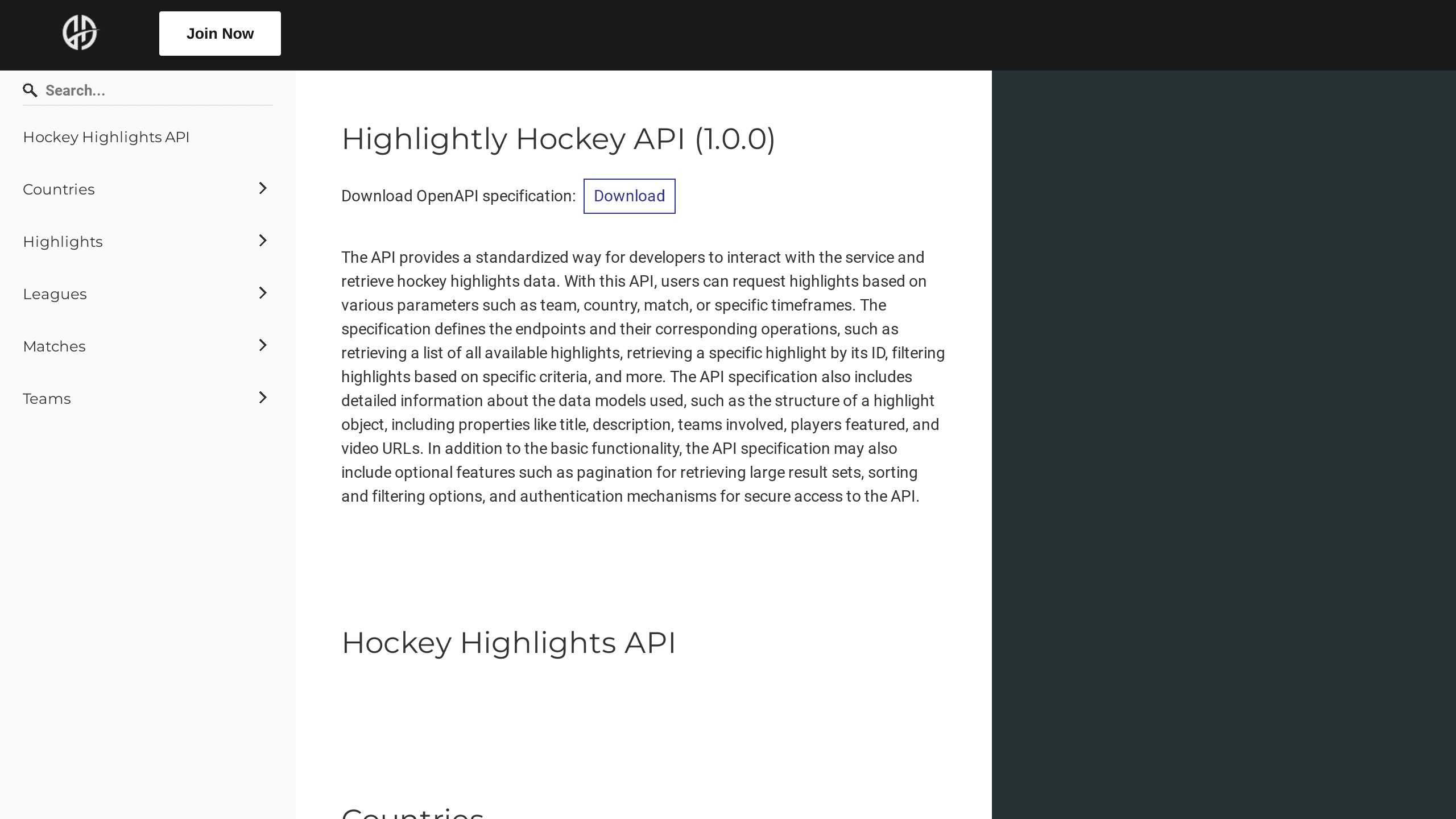Click the Highlights expand chevron
1456x819 pixels.
[263, 240]
